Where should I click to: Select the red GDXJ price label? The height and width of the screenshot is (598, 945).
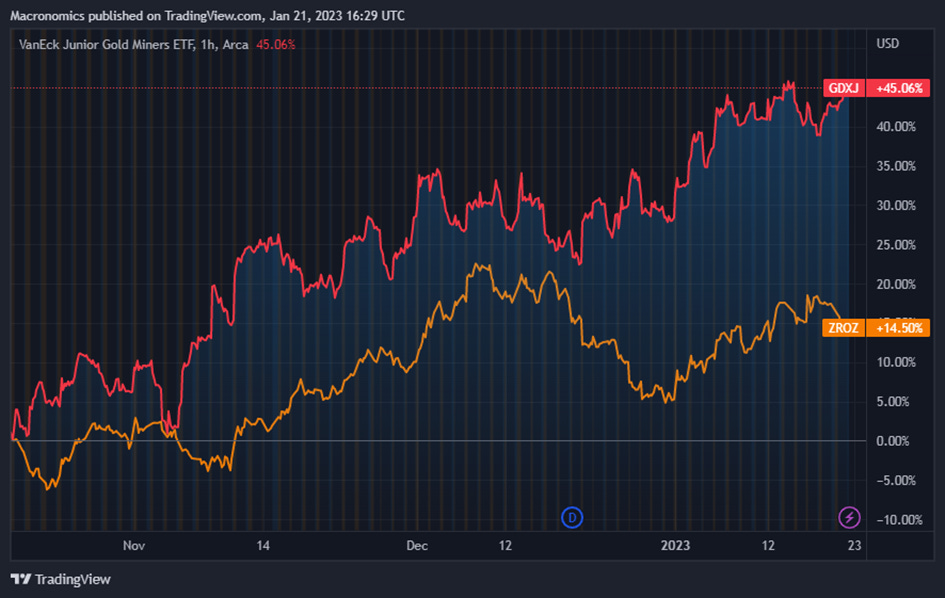[x=844, y=88]
